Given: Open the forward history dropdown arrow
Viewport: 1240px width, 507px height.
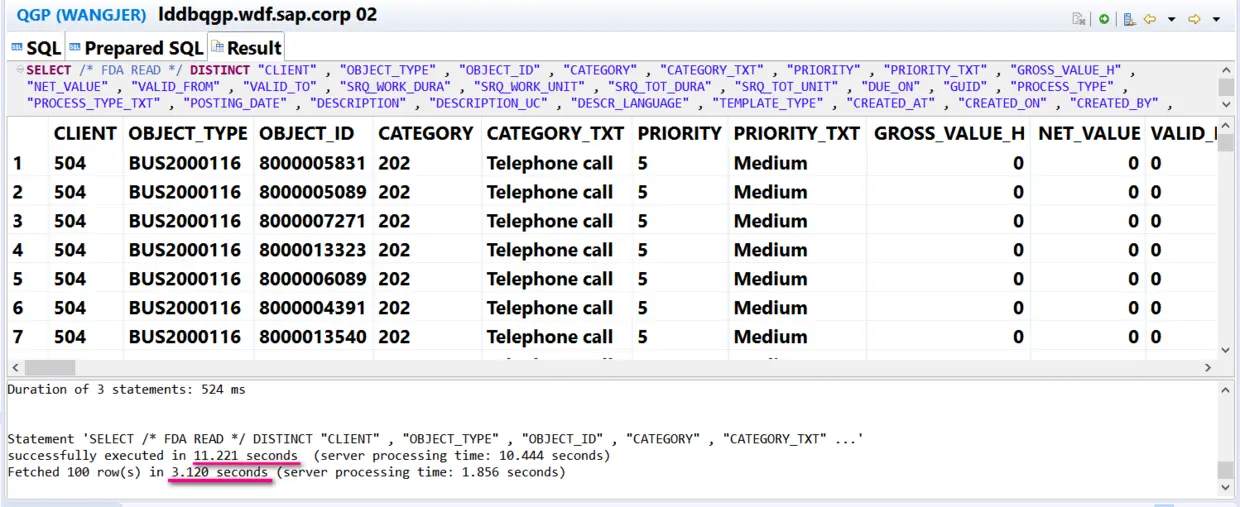Looking at the screenshot, I should (x=1216, y=19).
